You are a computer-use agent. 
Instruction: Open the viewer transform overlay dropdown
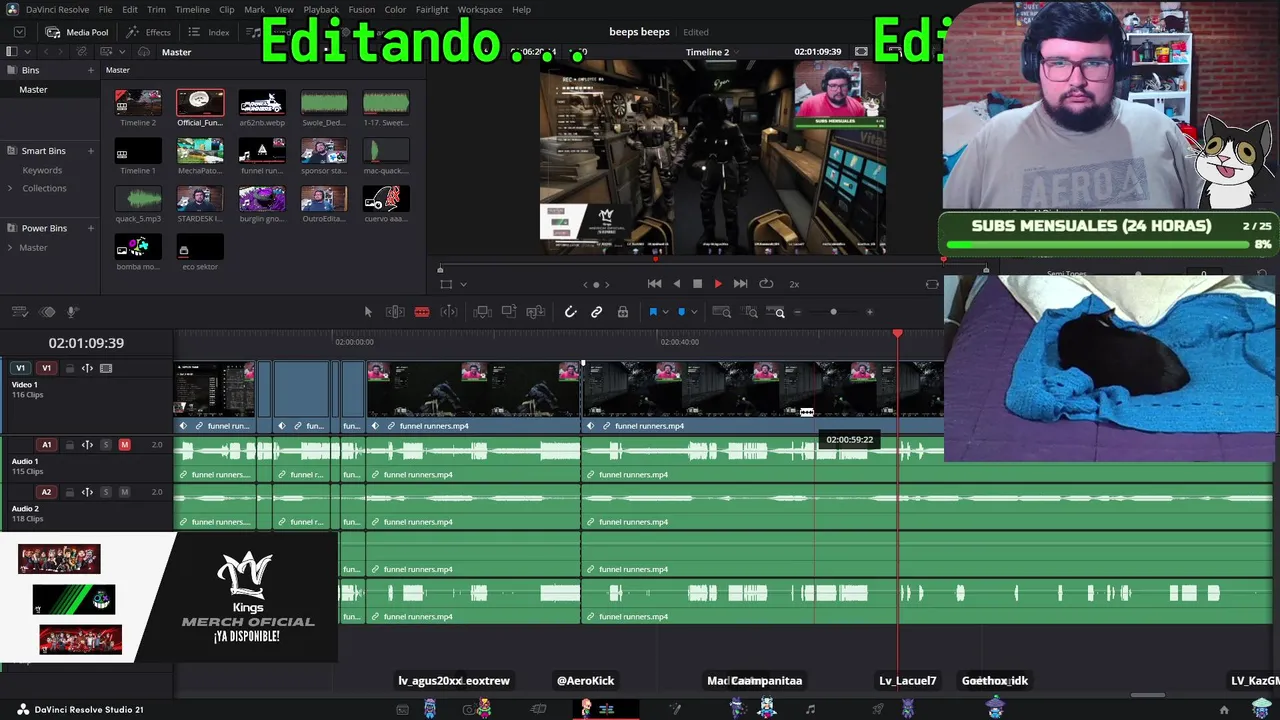coord(462,284)
